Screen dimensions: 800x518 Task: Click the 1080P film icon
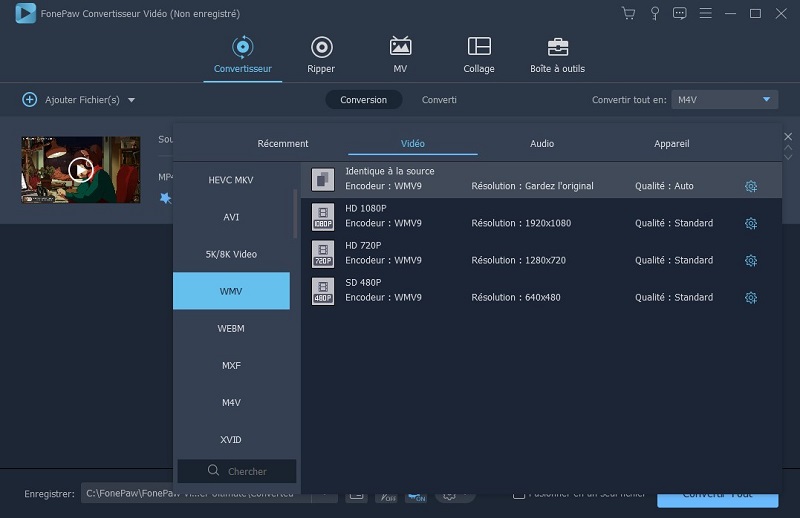click(x=323, y=217)
